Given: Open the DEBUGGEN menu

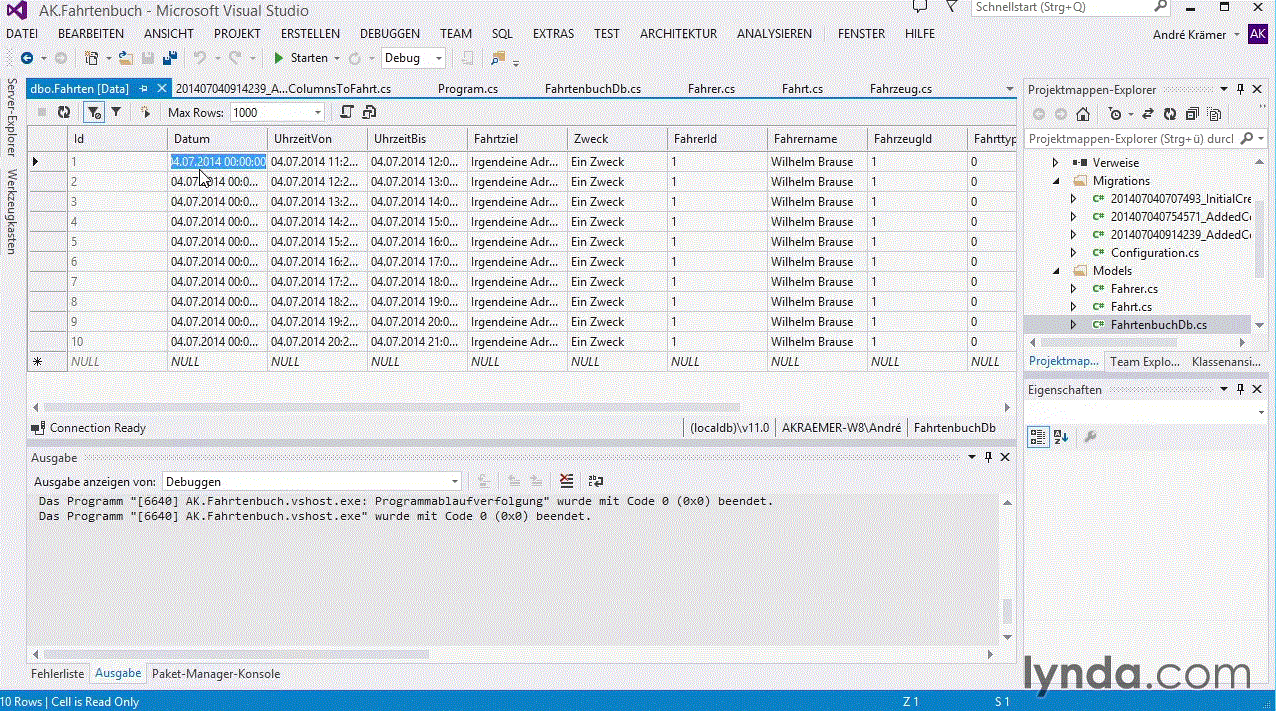Looking at the screenshot, I should point(390,33).
